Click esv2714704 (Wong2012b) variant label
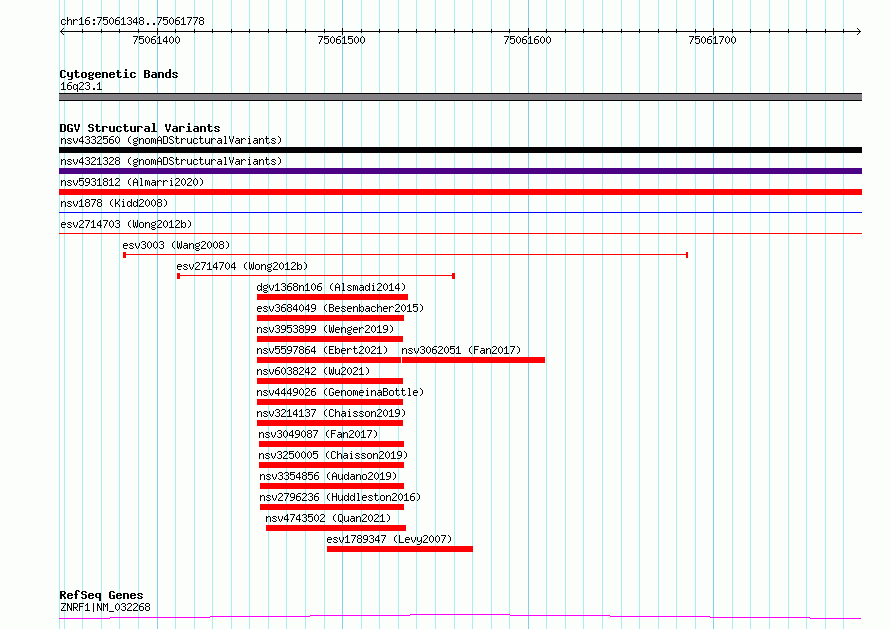Viewport: 890px width, 629px height. [x=242, y=266]
